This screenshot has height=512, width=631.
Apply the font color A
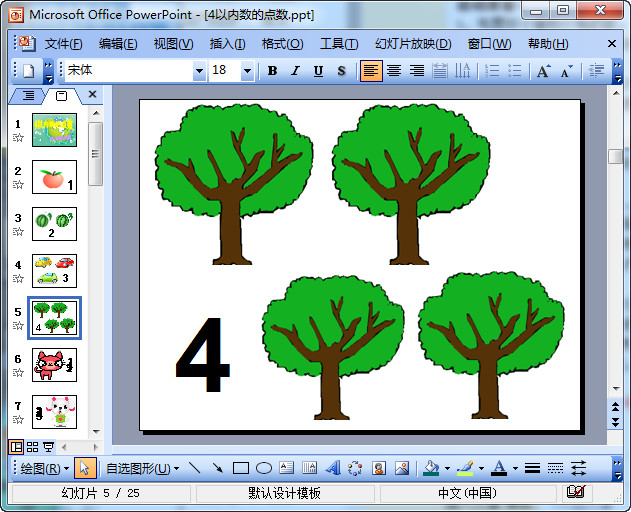click(x=499, y=468)
